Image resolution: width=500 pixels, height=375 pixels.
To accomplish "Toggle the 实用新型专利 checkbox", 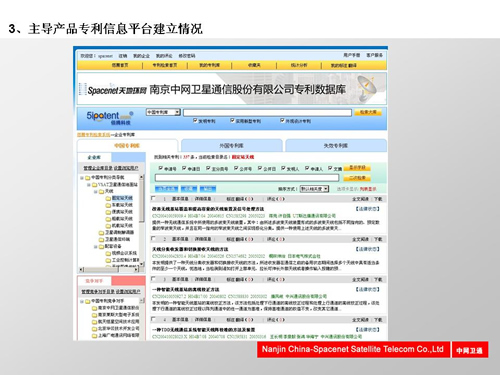I will click(x=233, y=121).
